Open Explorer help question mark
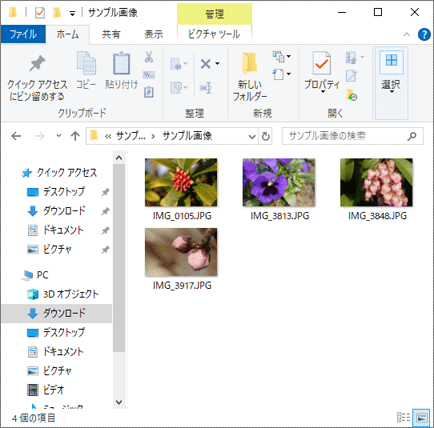 [x=424, y=34]
